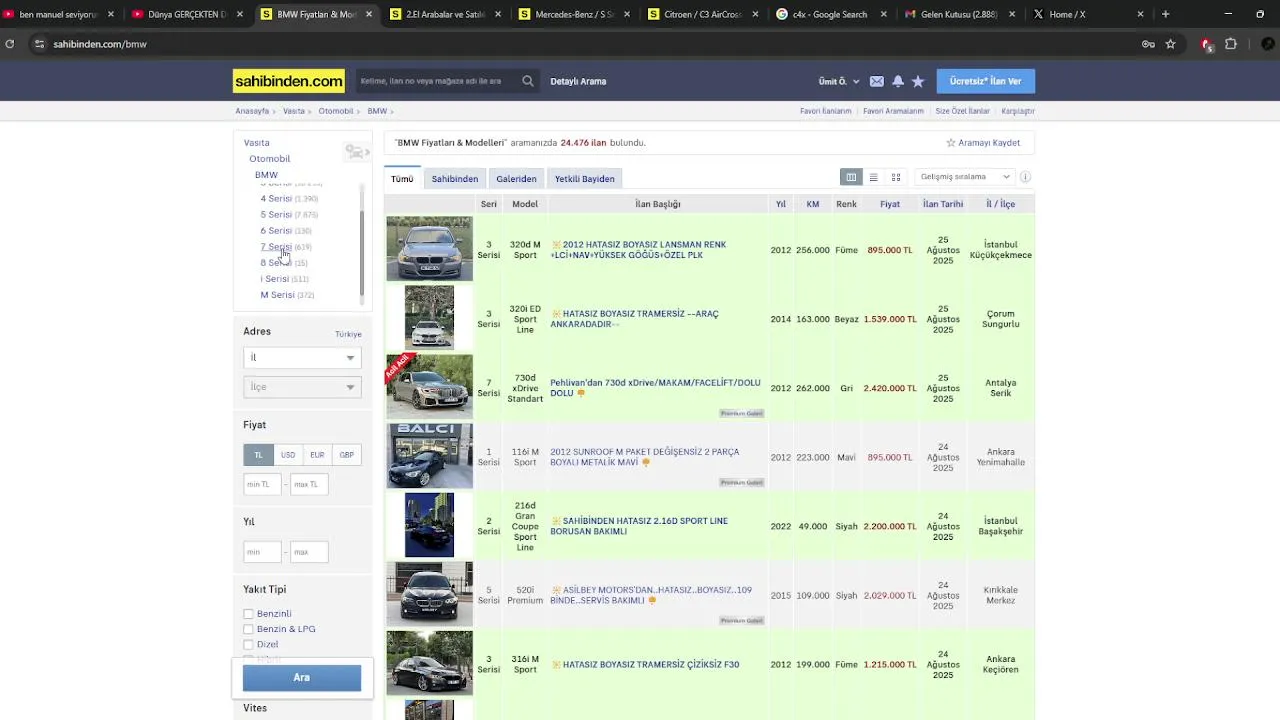This screenshot has width=1280, height=720.
Task: Open HATASIZ BOYASIZ TRAMERSİZ ÇİZİKSİZ F30 listing
Action: (x=651, y=665)
